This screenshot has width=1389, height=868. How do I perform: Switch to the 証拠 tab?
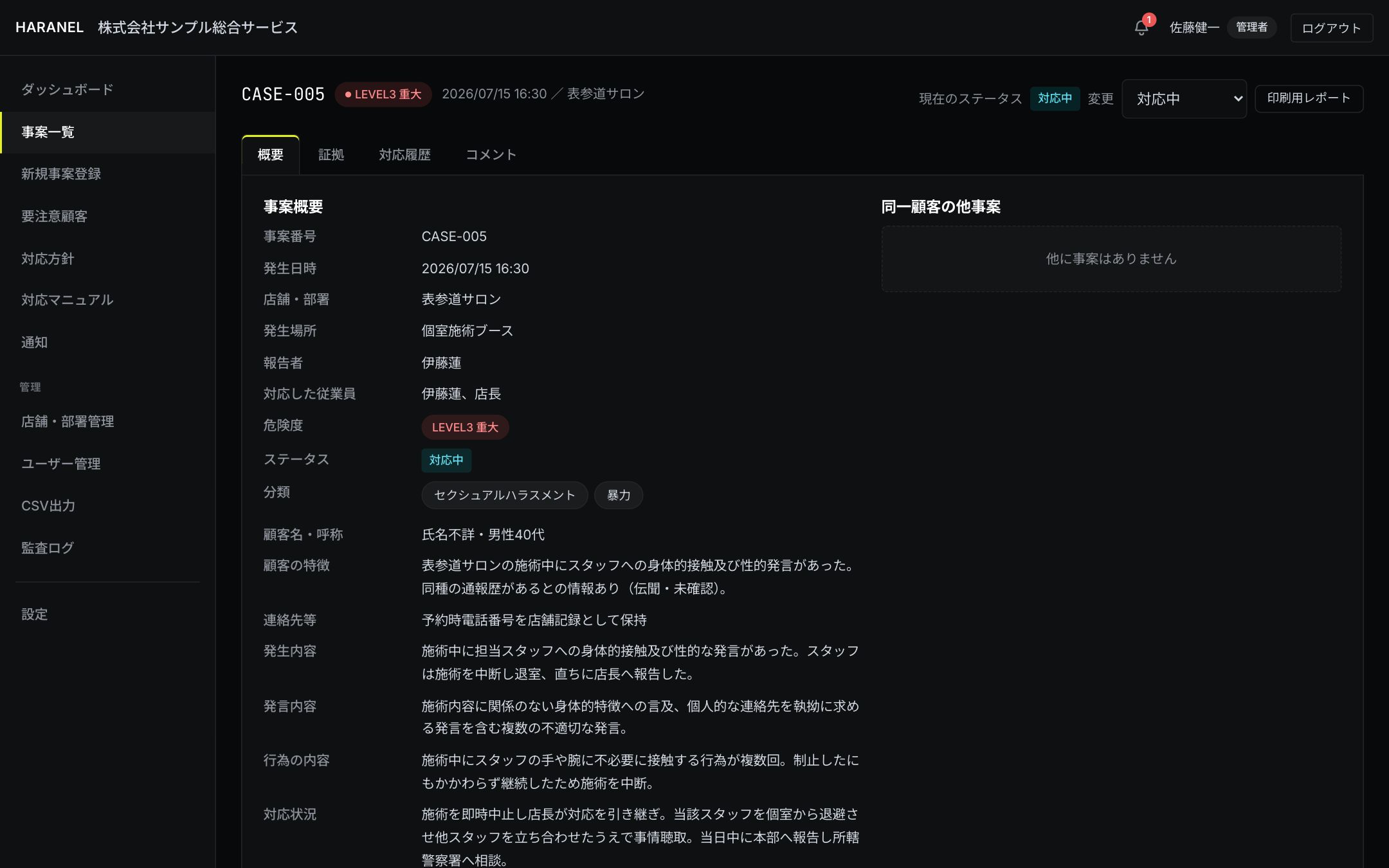(331, 155)
